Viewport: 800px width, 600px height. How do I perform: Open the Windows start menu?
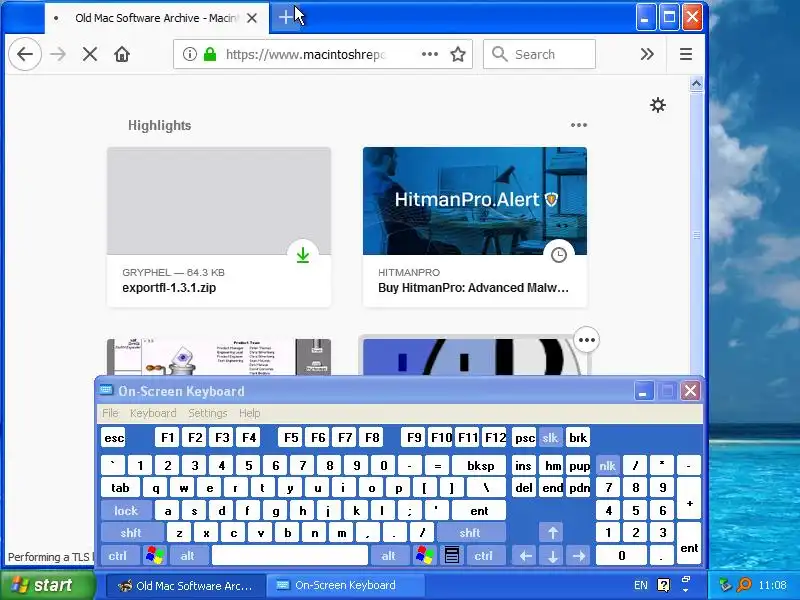point(48,585)
